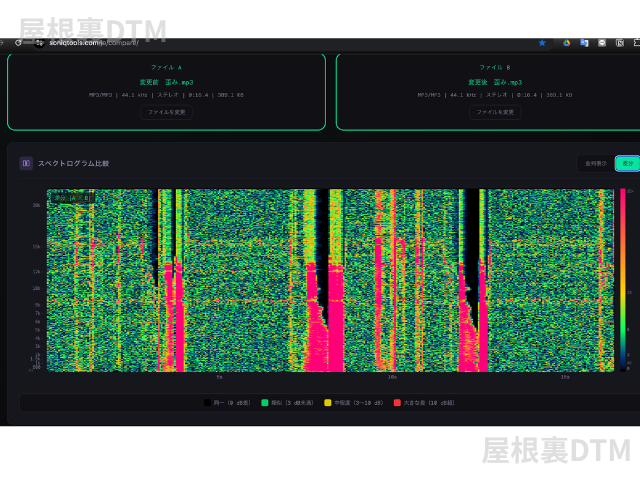Click the yellow 中程度 legend swatch
The height and width of the screenshot is (480, 640).
(327, 403)
